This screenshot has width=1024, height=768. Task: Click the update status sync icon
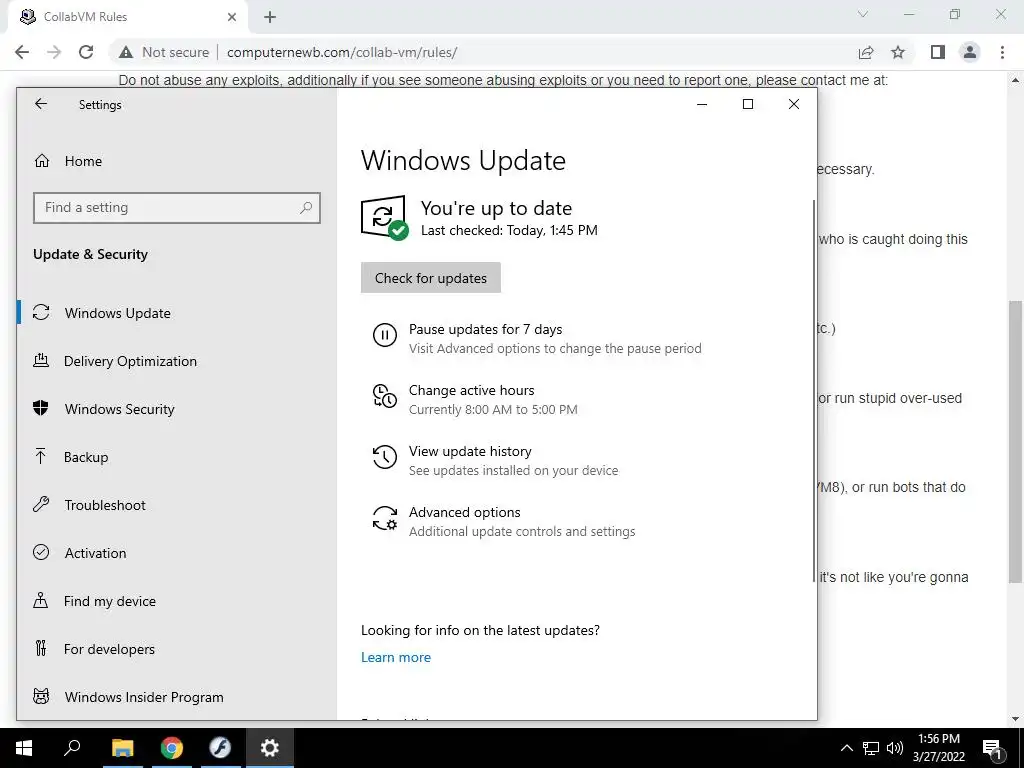coord(384,217)
